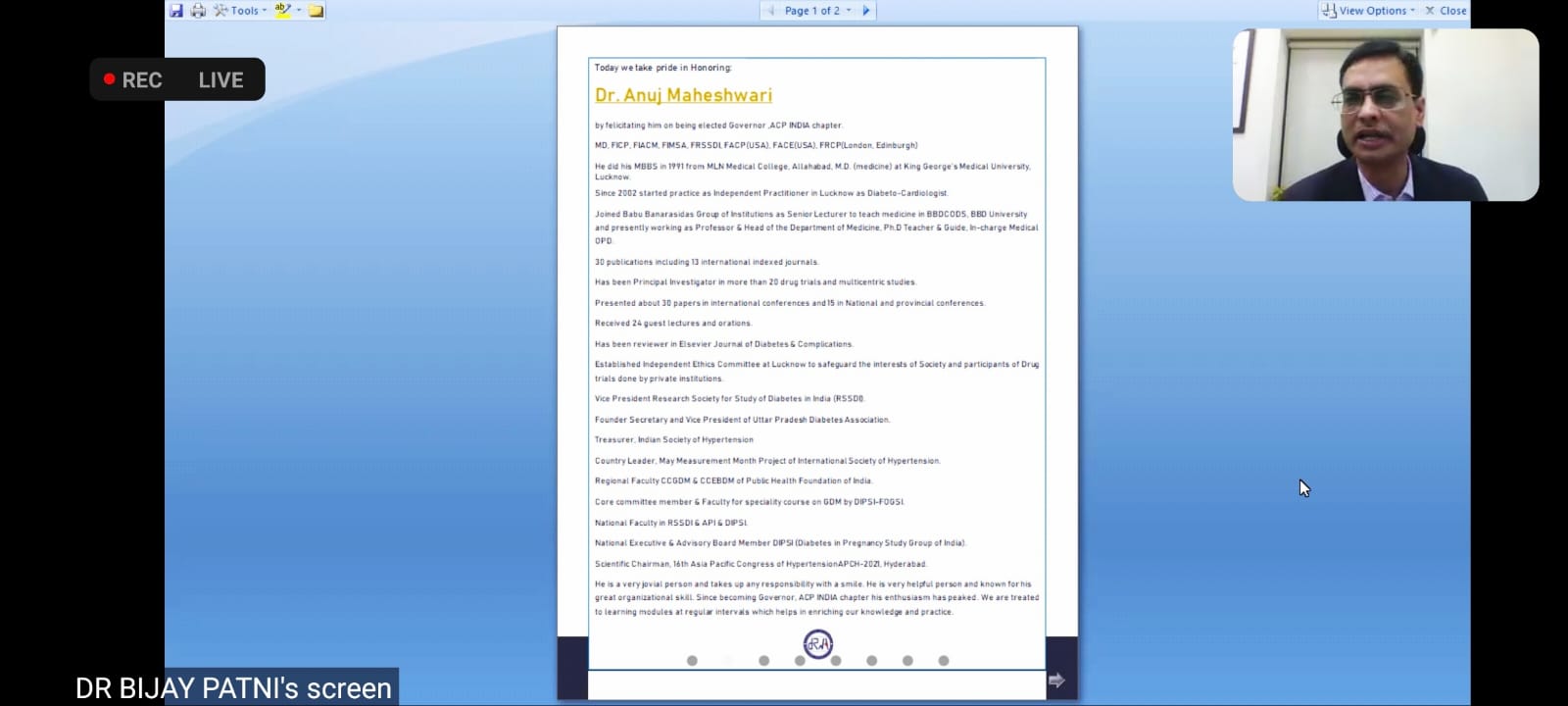Screen dimensions: 1568x706
Task: Click the circular logo at page bottom
Action: (x=817, y=643)
